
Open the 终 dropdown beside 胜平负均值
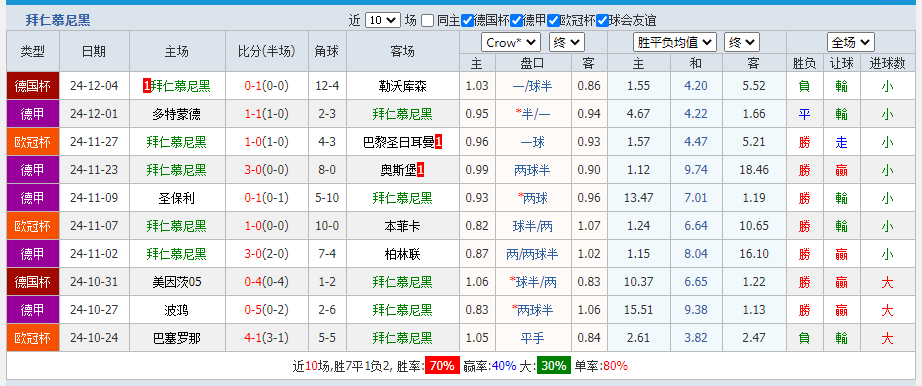point(742,42)
